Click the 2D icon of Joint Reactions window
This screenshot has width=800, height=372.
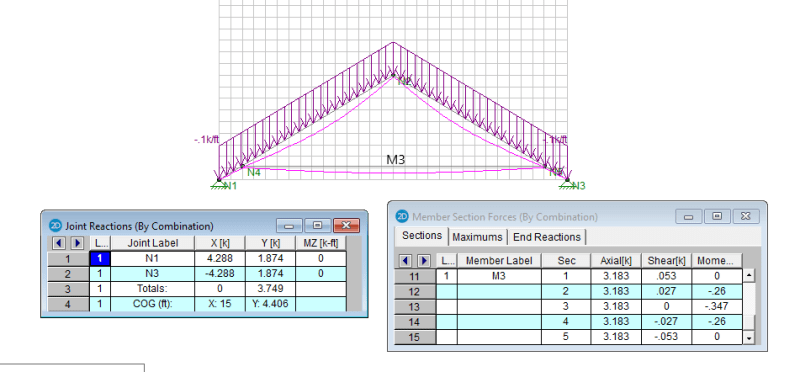(55, 226)
